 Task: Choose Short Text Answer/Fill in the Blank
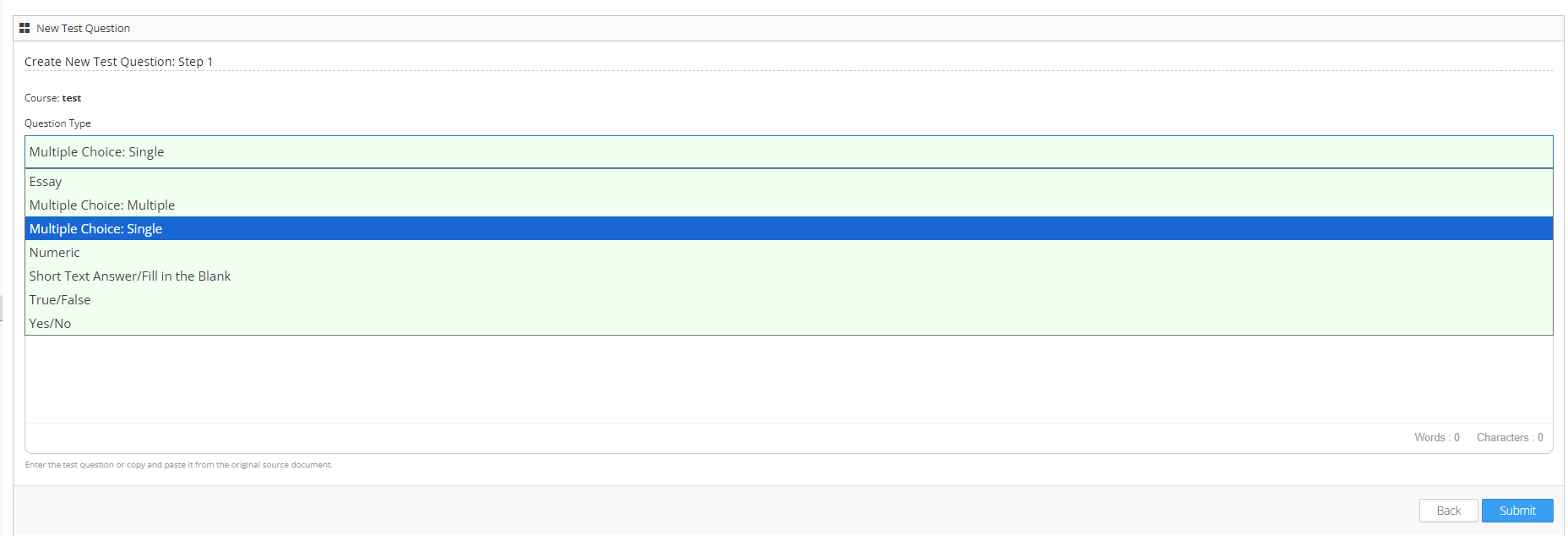pos(130,276)
